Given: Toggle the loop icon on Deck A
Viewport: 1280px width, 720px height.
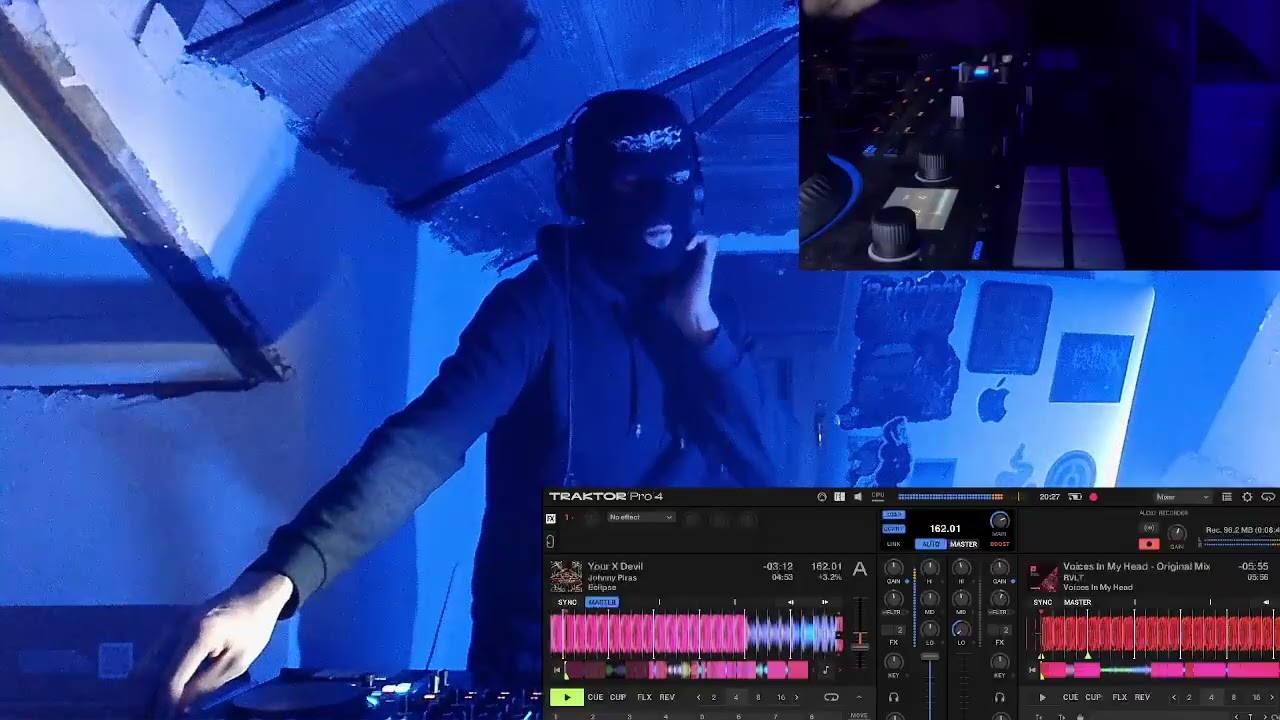Looking at the screenshot, I should click(831, 697).
